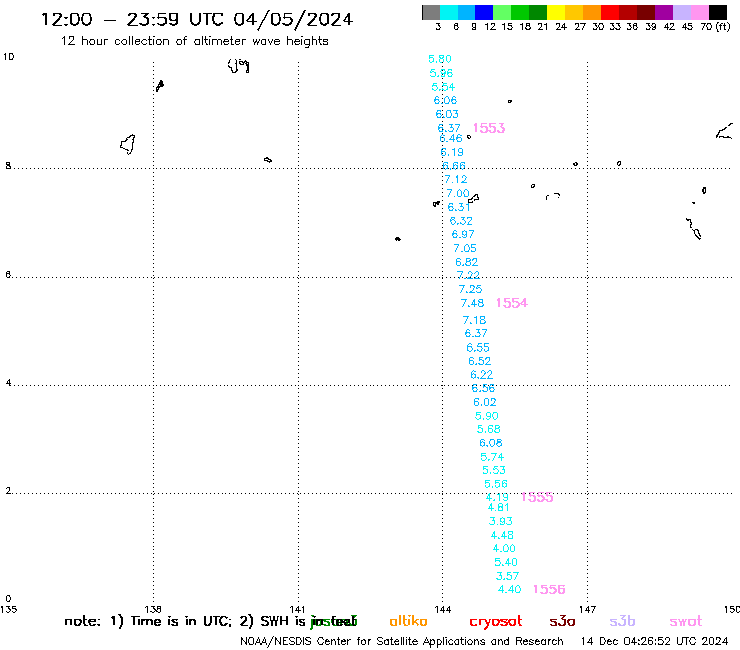Click the 147 longitude axis label
740x650 pixels.
click(x=587, y=609)
